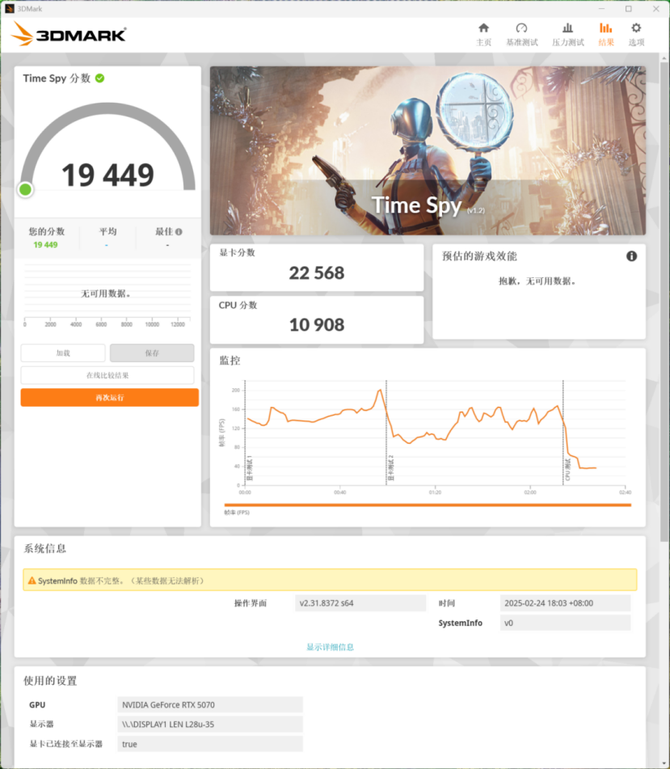This screenshot has height=769, width=670.
Task: Click the orange 再次运行 button
Action: tap(110, 397)
